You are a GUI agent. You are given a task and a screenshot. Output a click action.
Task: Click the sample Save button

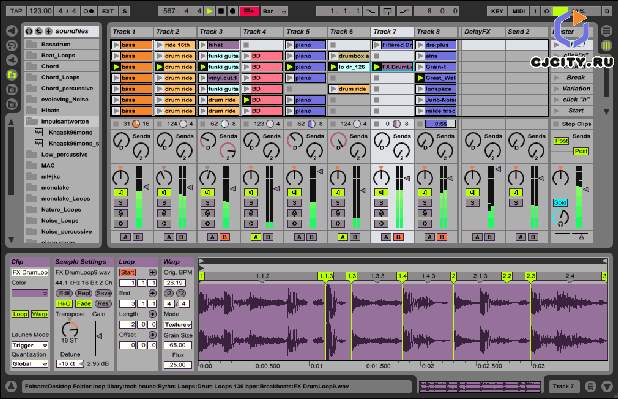(x=104, y=293)
